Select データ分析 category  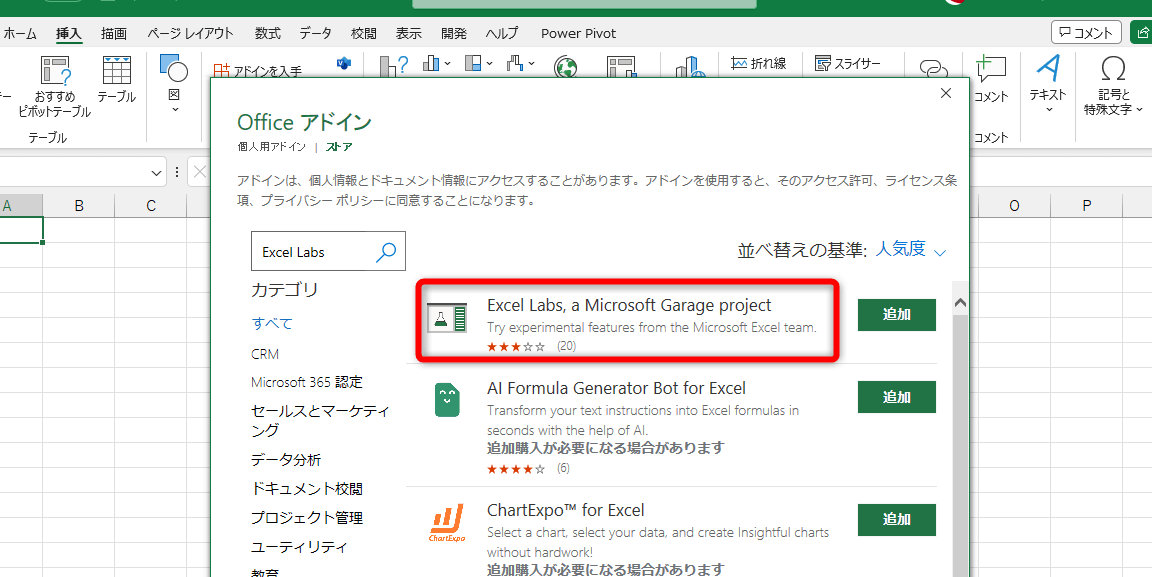click(286, 460)
